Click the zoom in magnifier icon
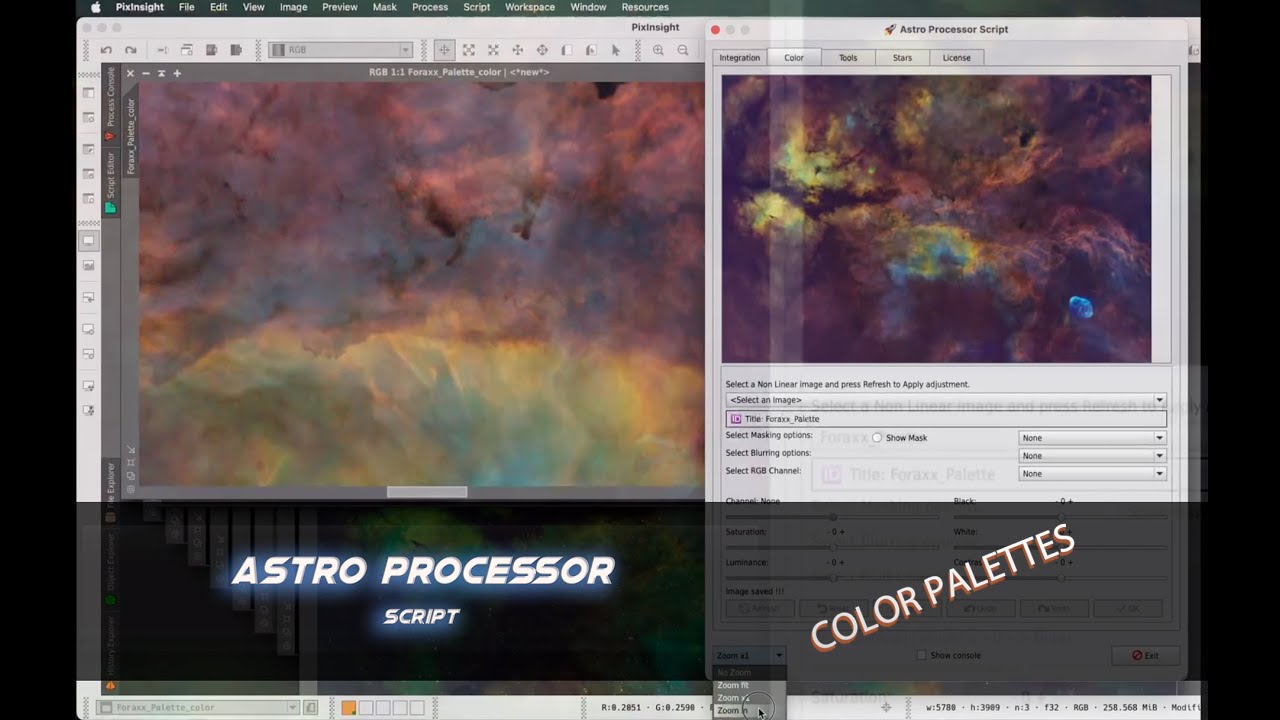Screen dimensions: 1280x720 658,50
